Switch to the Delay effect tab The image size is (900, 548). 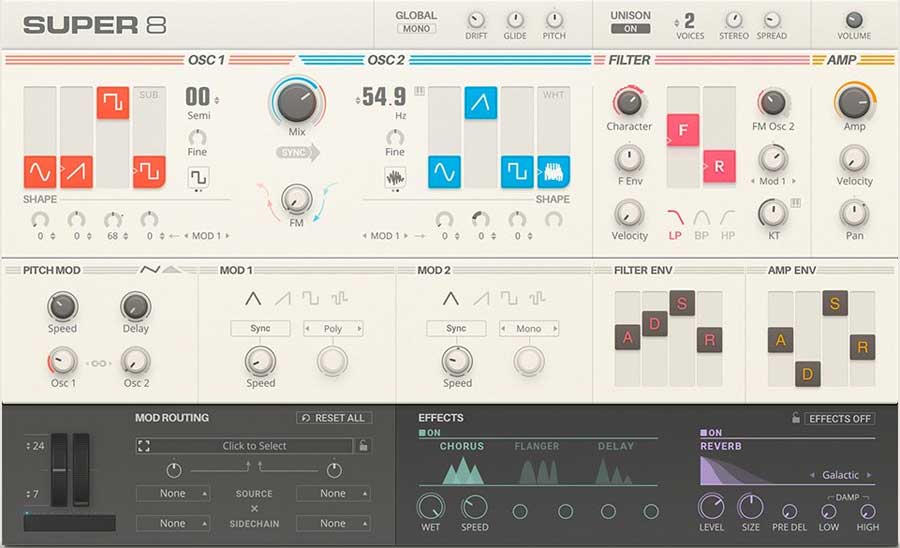(x=615, y=446)
